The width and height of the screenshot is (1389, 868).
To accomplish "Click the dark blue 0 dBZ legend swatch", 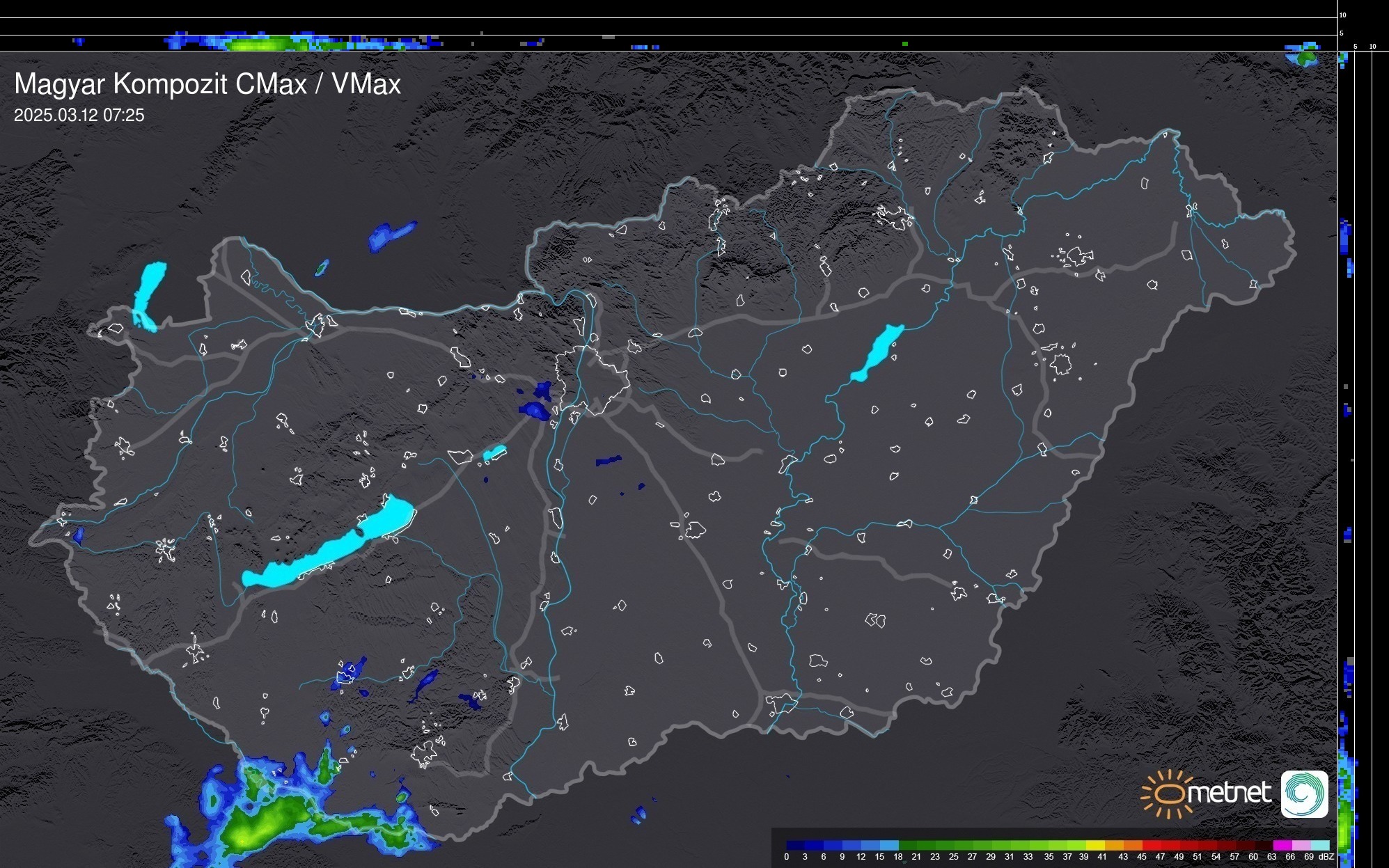I will (795, 845).
